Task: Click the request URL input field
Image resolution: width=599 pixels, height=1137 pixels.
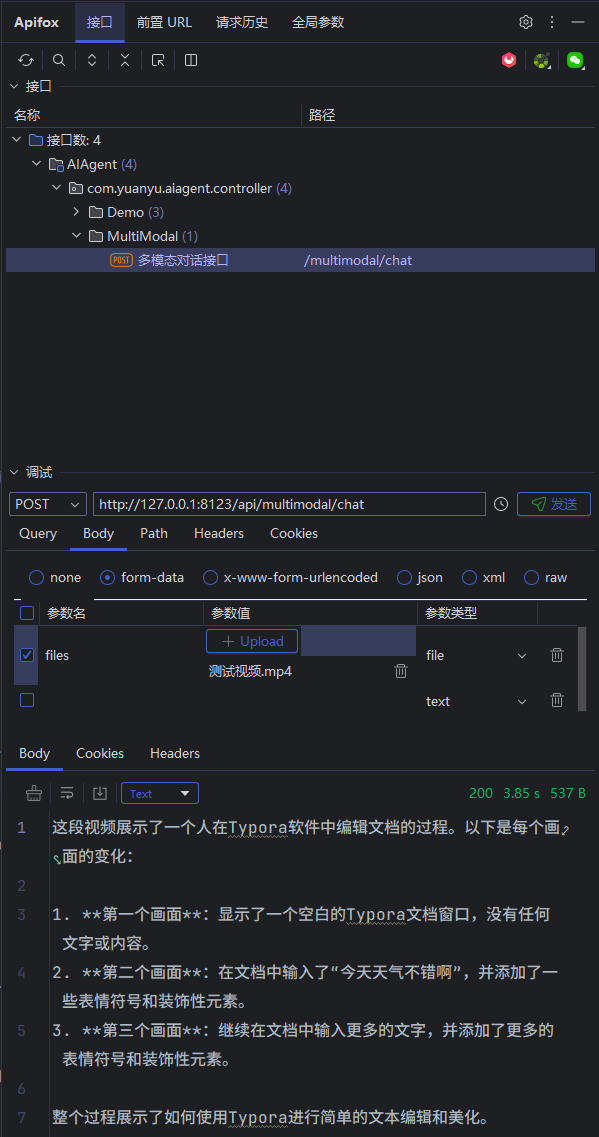Action: (x=289, y=504)
